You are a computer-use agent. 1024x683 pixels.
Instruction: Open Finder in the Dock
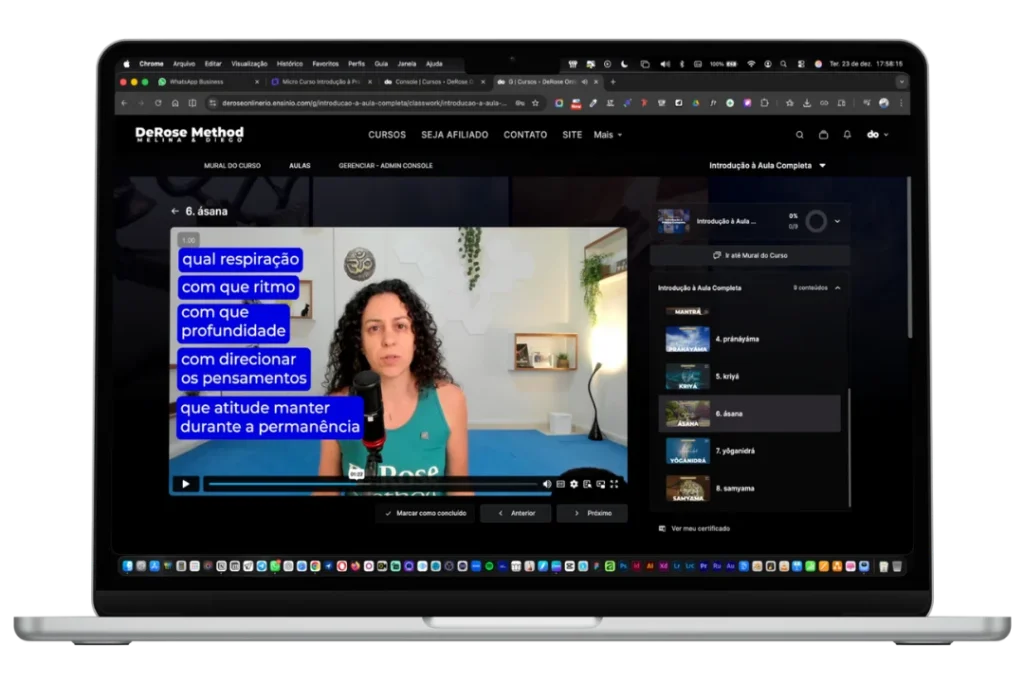(x=127, y=566)
